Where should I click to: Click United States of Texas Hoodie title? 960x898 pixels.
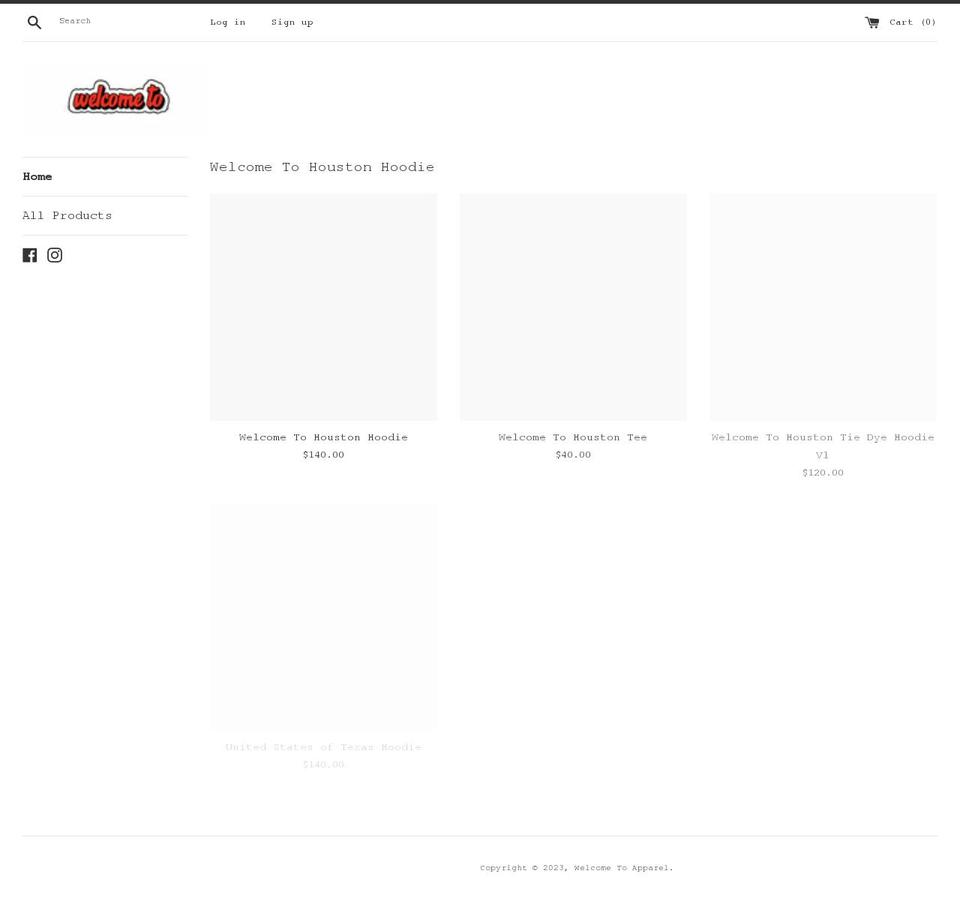click(x=323, y=747)
